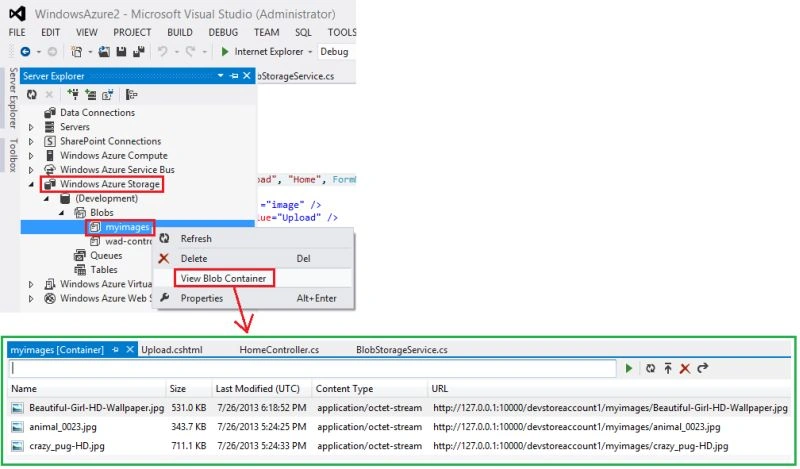Click the red Delete blob icon
Viewport: 800px width, 469px height.
pyautogui.click(x=685, y=368)
